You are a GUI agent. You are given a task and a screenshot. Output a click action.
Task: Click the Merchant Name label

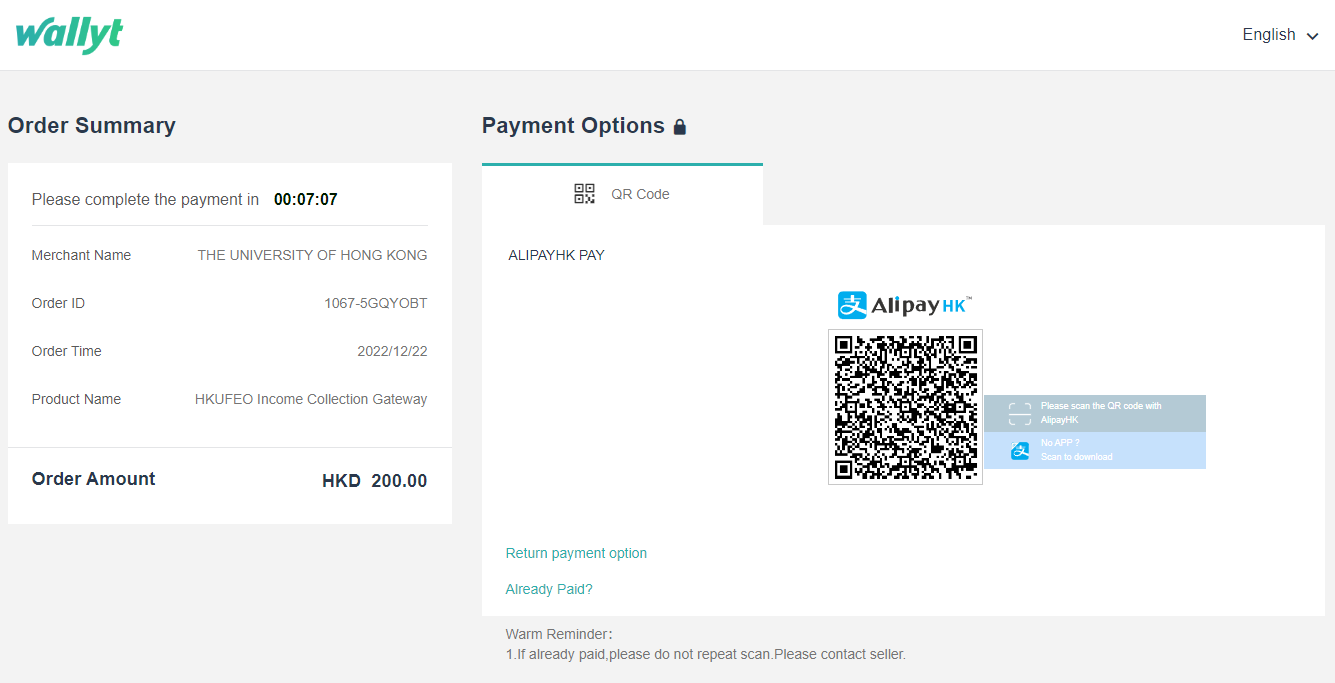click(81, 255)
